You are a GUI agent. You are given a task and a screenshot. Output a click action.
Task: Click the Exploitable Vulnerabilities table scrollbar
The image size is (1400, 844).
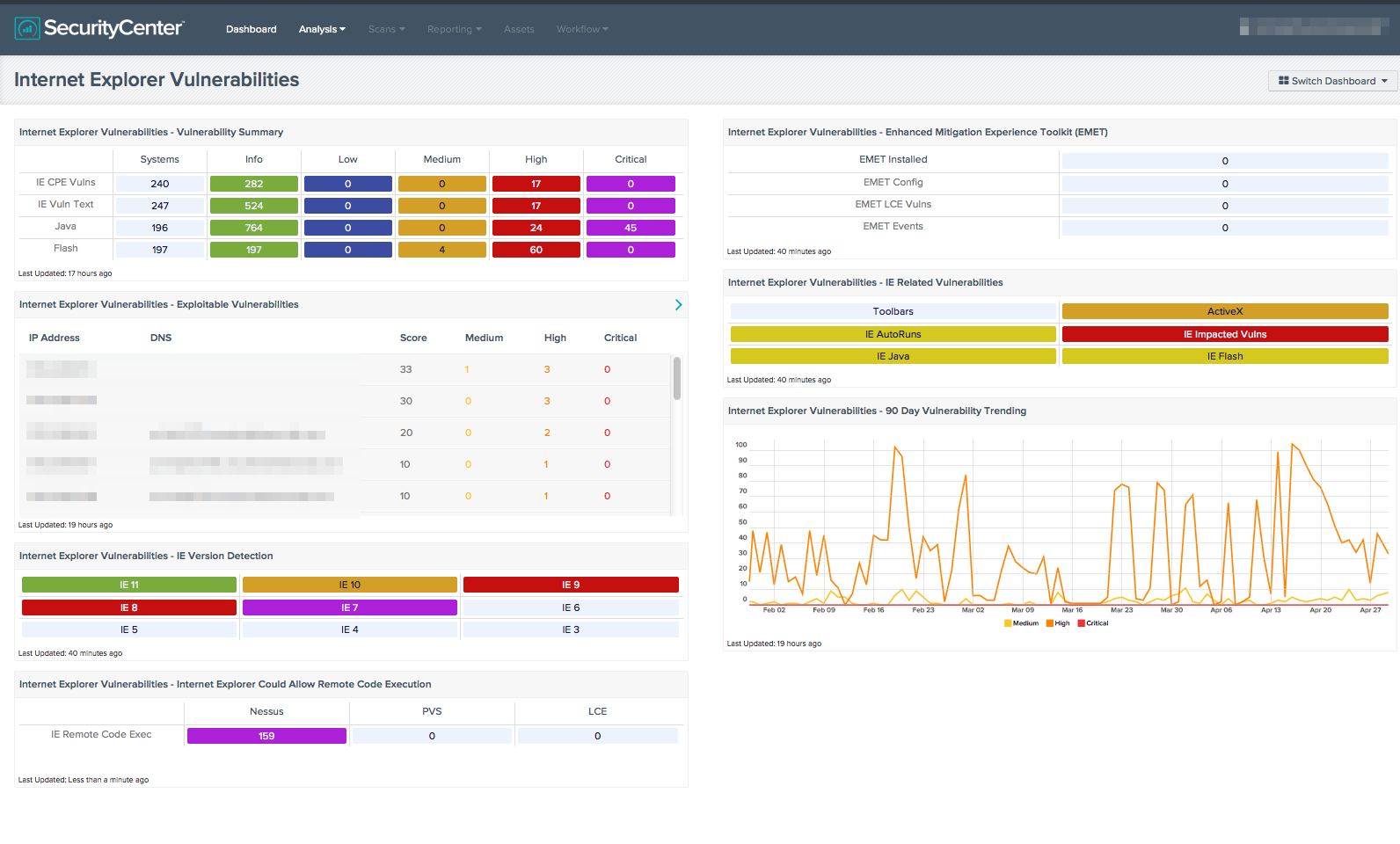(x=676, y=378)
